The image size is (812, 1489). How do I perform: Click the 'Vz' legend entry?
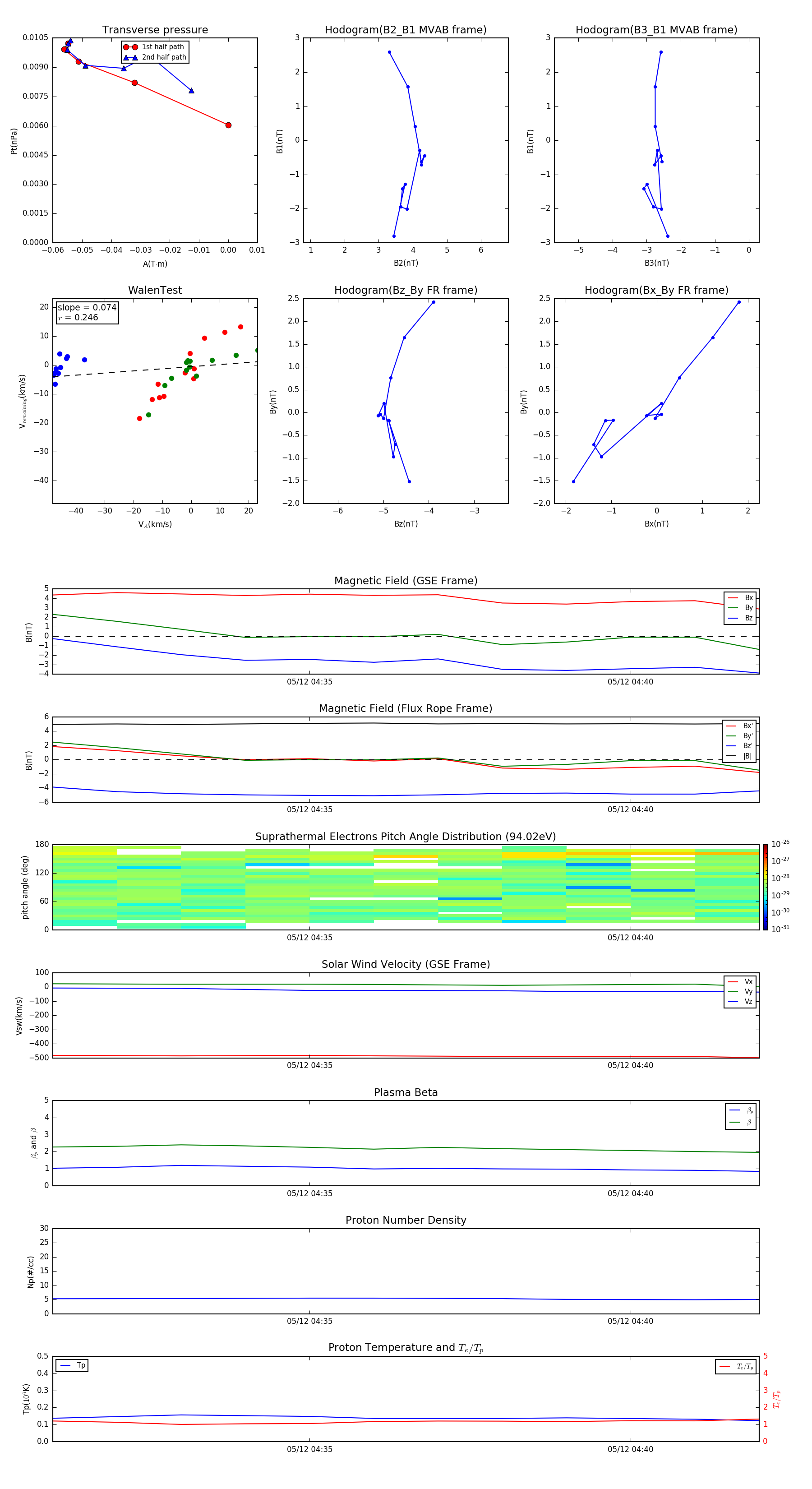pyautogui.click(x=740, y=1002)
